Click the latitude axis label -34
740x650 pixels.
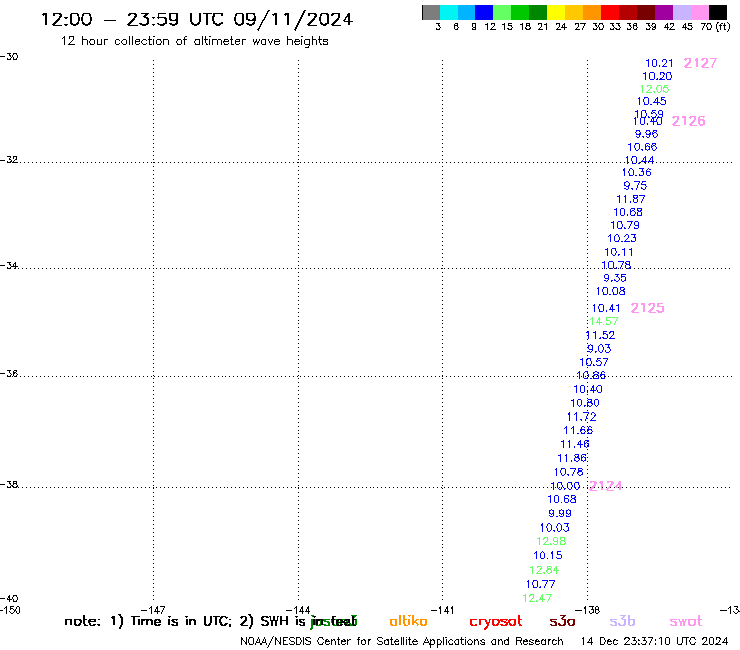pos(9,265)
